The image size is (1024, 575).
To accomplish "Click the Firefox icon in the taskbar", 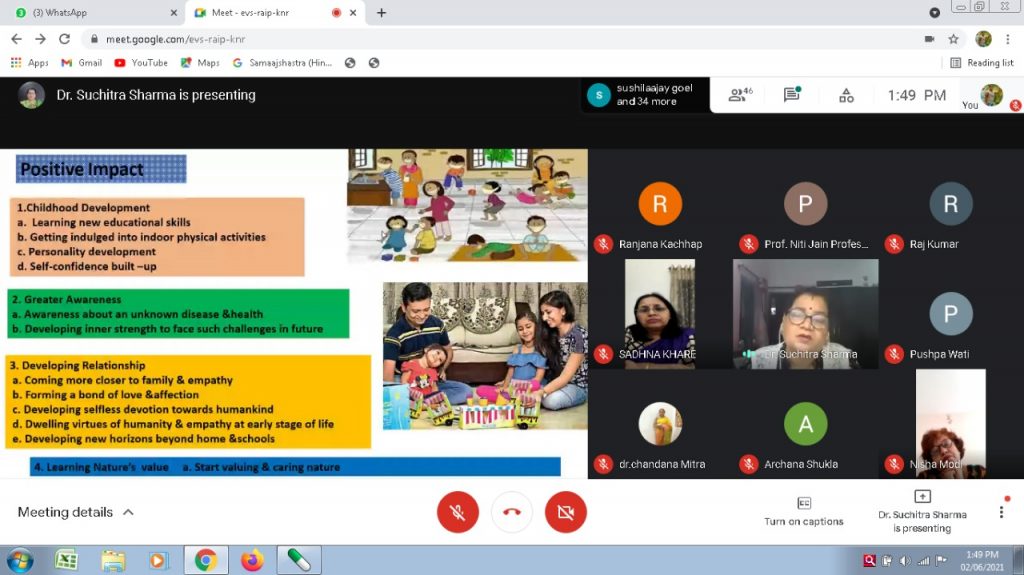I will point(252,560).
